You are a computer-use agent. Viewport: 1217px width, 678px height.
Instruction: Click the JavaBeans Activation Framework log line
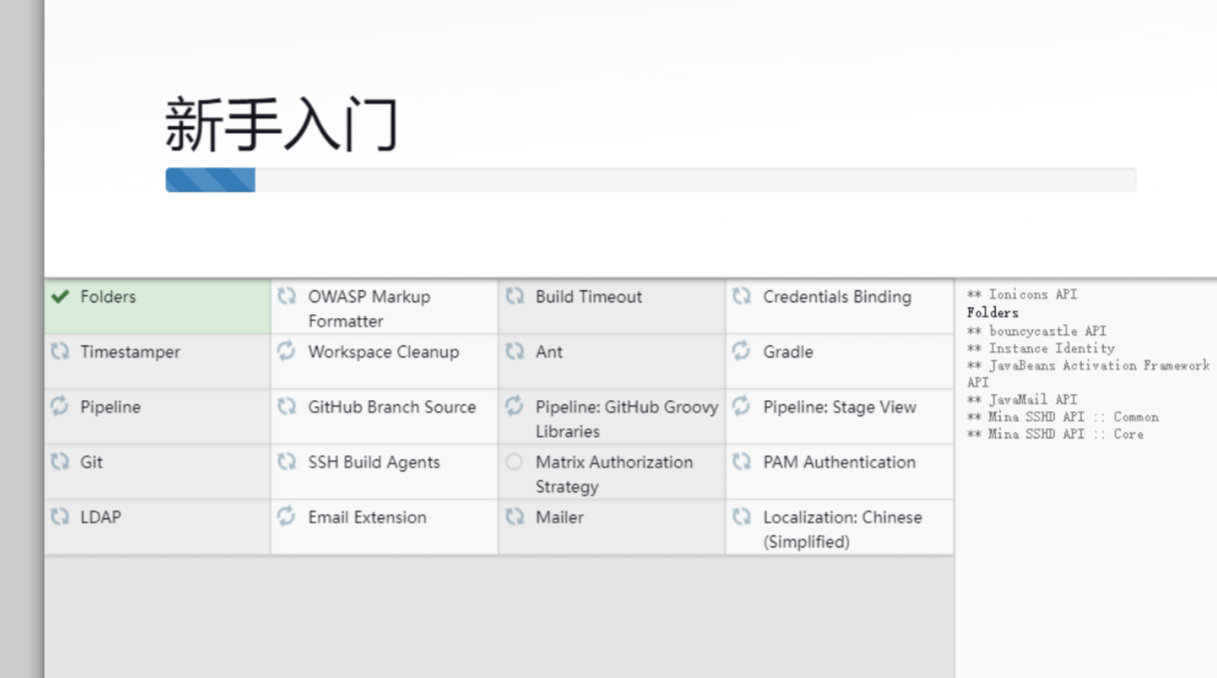click(x=1088, y=374)
